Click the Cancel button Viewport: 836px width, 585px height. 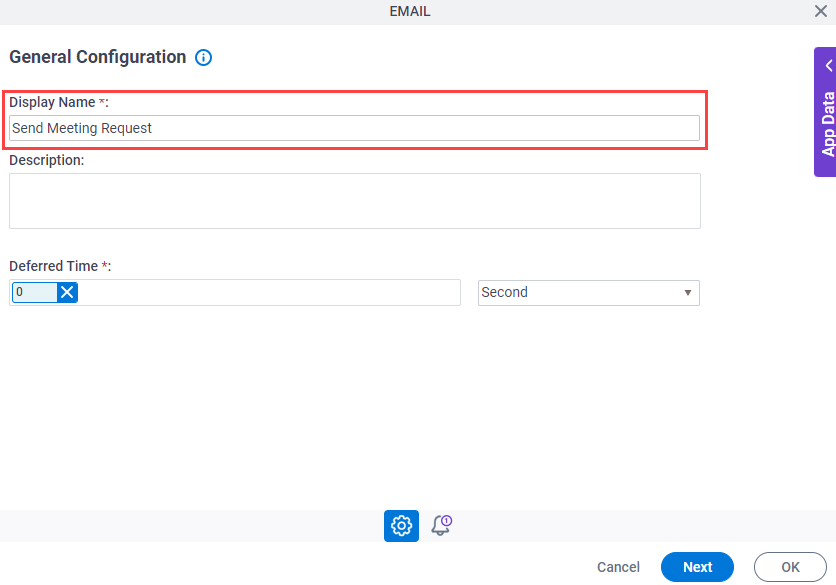(x=618, y=567)
